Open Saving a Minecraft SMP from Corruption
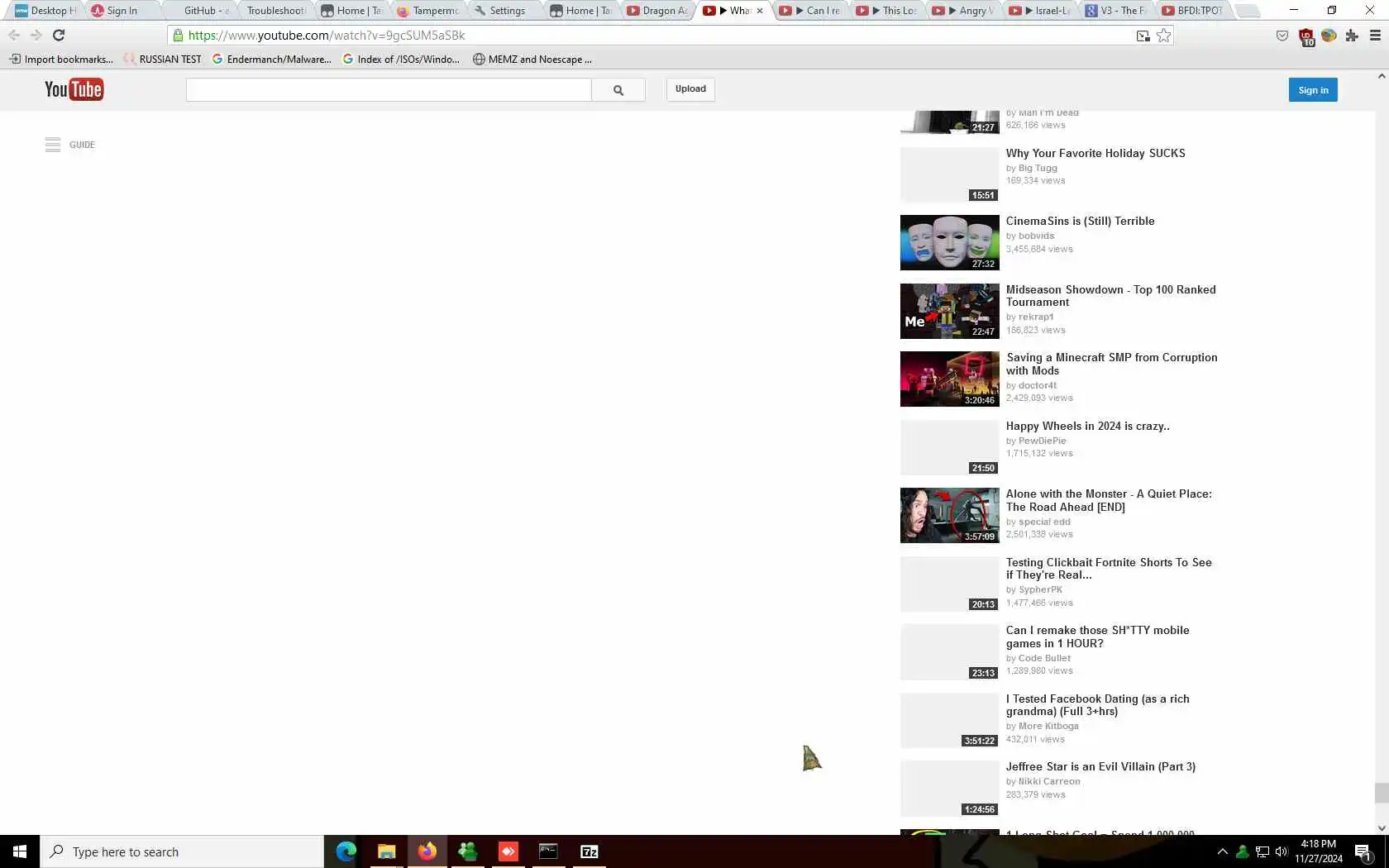Viewport: 1389px width, 868px height. (1112, 364)
